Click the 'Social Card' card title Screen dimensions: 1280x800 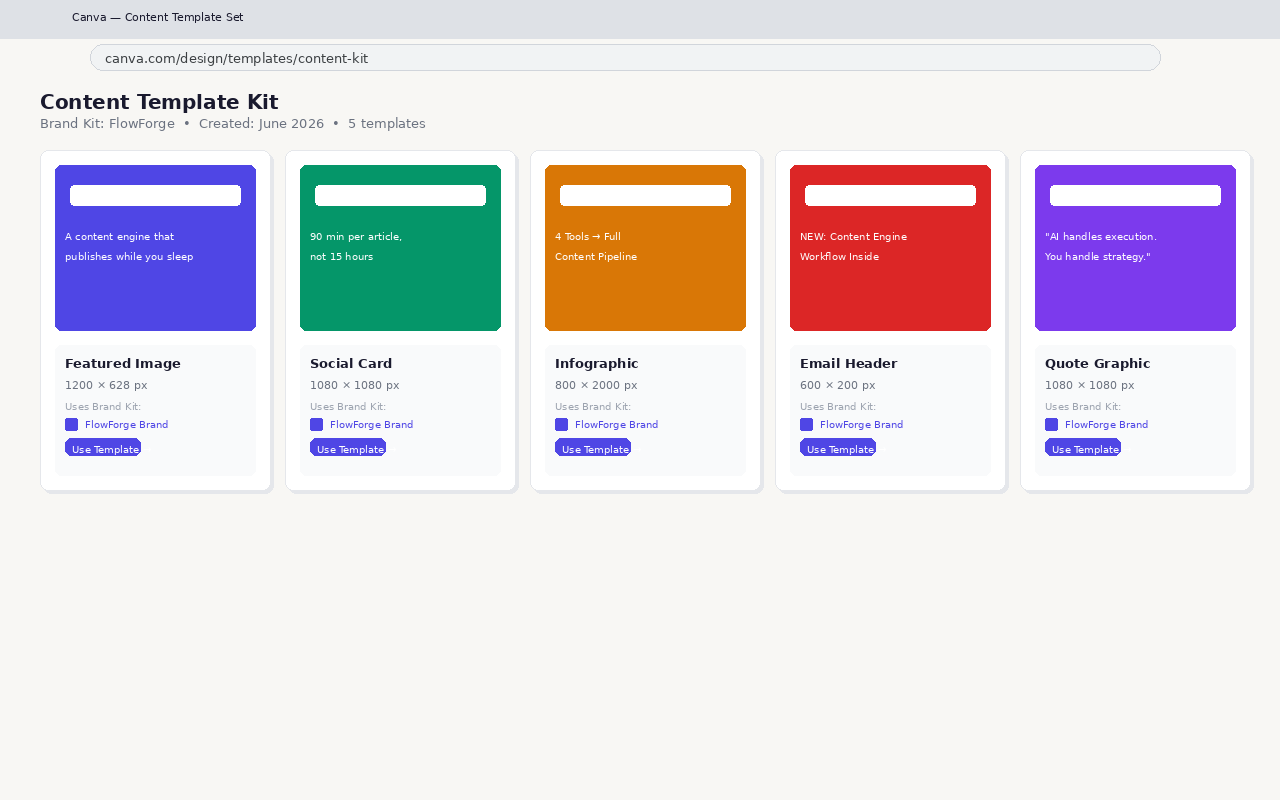tap(351, 363)
